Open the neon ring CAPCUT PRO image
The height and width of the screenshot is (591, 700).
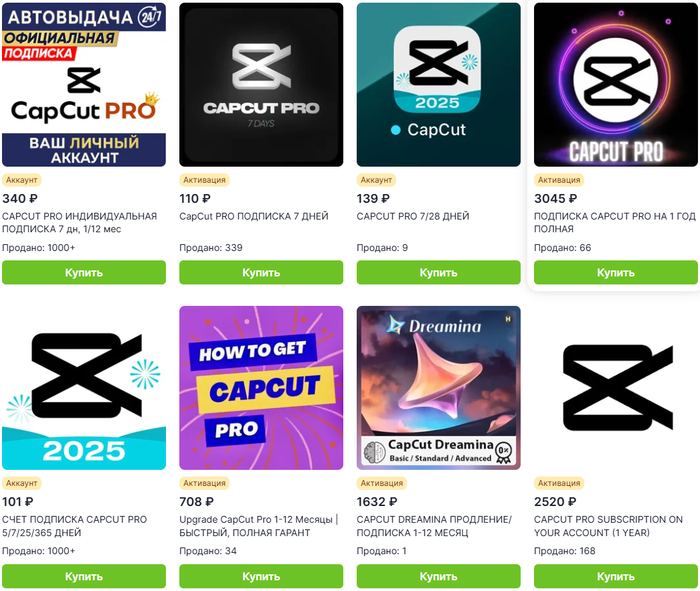click(x=616, y=85)
